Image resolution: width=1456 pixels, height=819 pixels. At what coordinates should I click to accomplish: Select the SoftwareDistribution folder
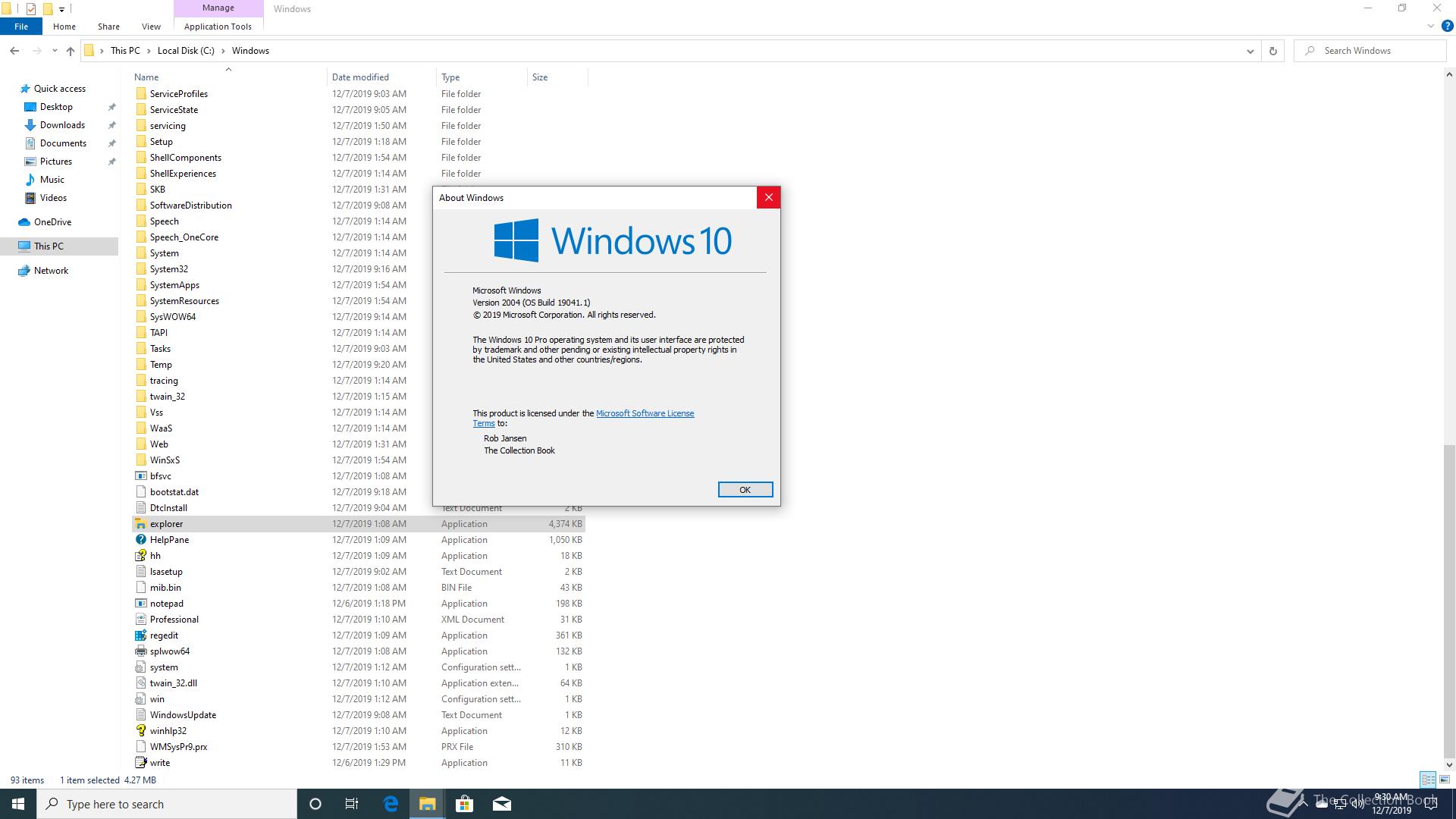click(191, 206)
